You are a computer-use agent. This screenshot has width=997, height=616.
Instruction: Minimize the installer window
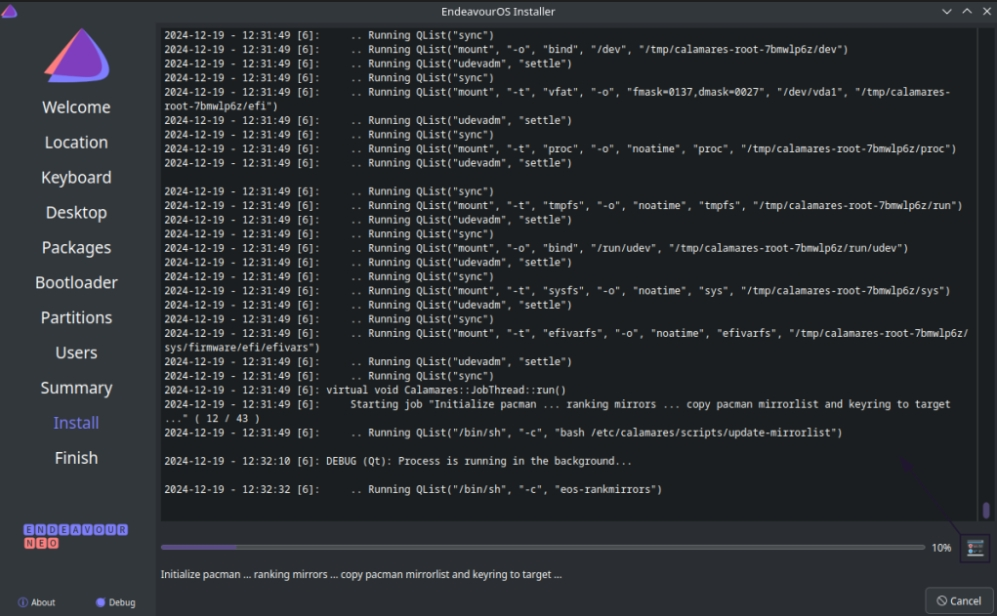pos(947,11)
